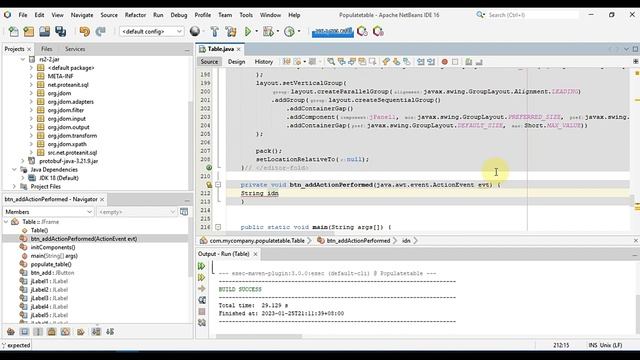Click the blue memory usage bar

tap(332, 32)
